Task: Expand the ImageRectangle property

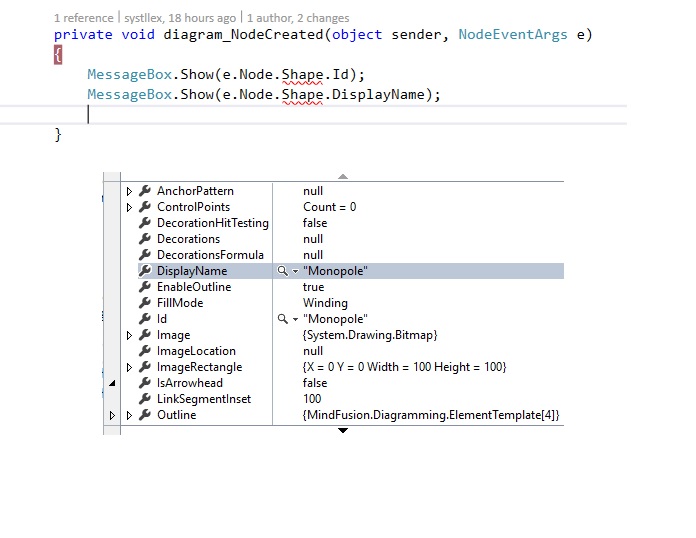Action: (x=129, y=367)
